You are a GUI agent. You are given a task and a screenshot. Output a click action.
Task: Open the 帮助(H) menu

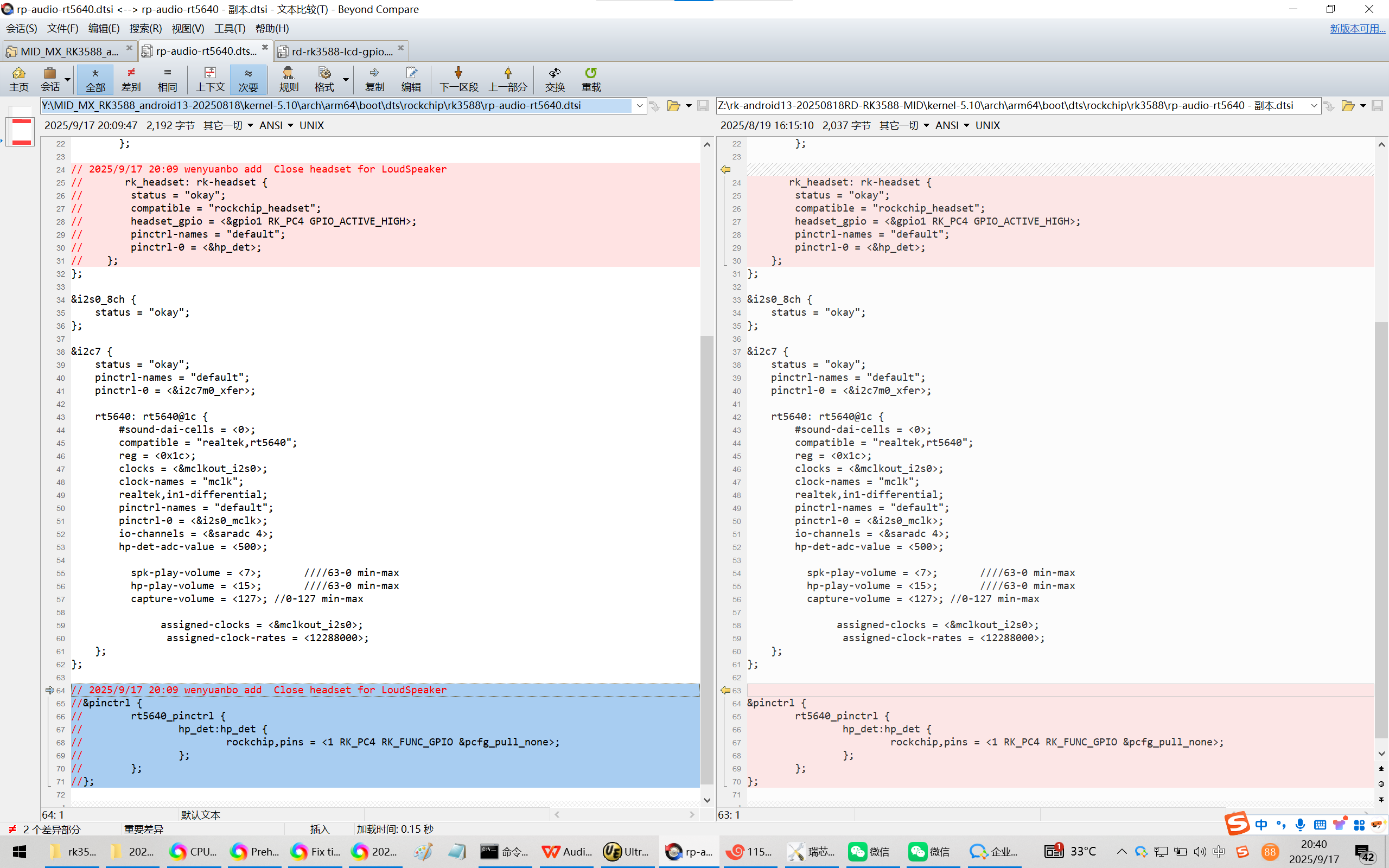pos(272,28)
